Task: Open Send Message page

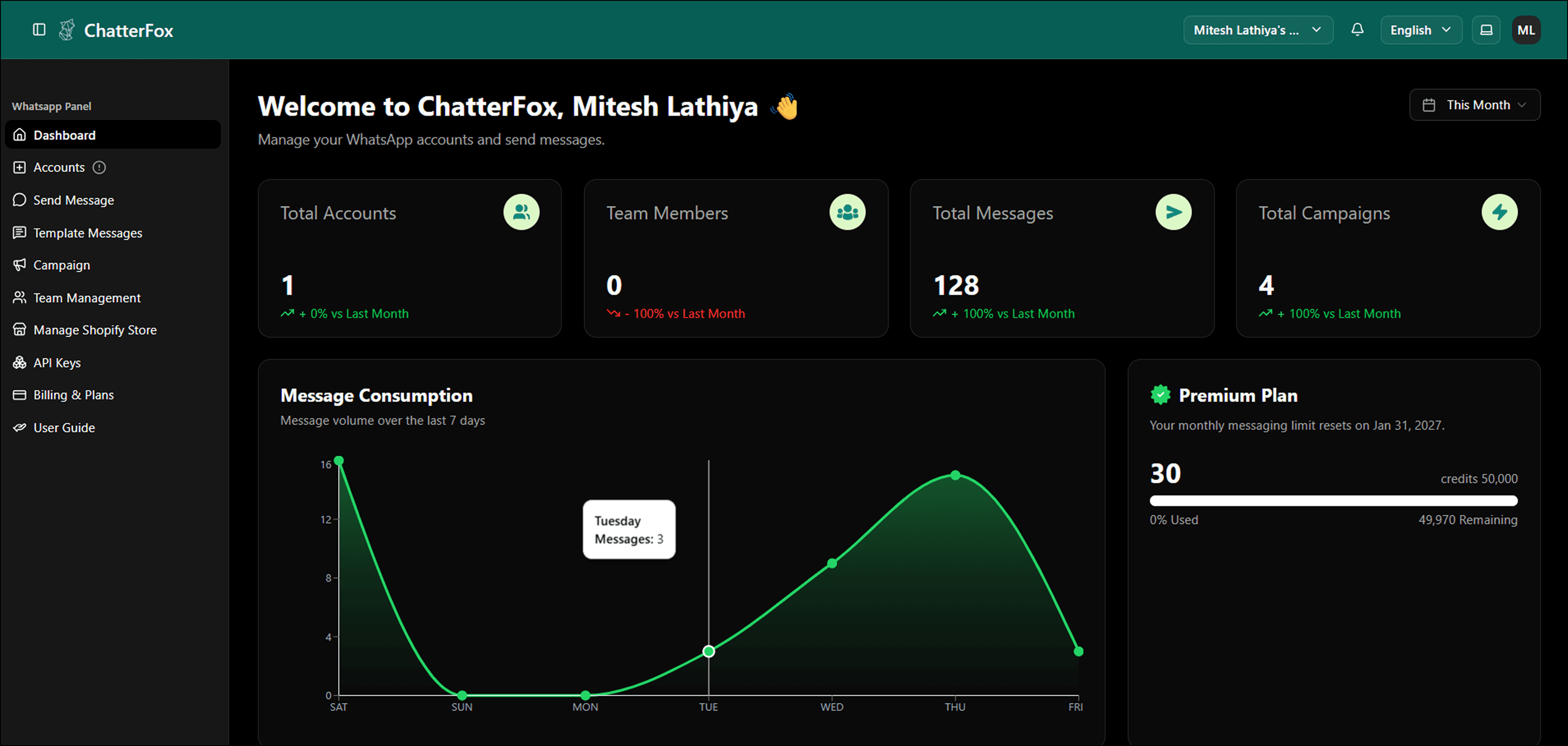Action: tap(113, 200)
